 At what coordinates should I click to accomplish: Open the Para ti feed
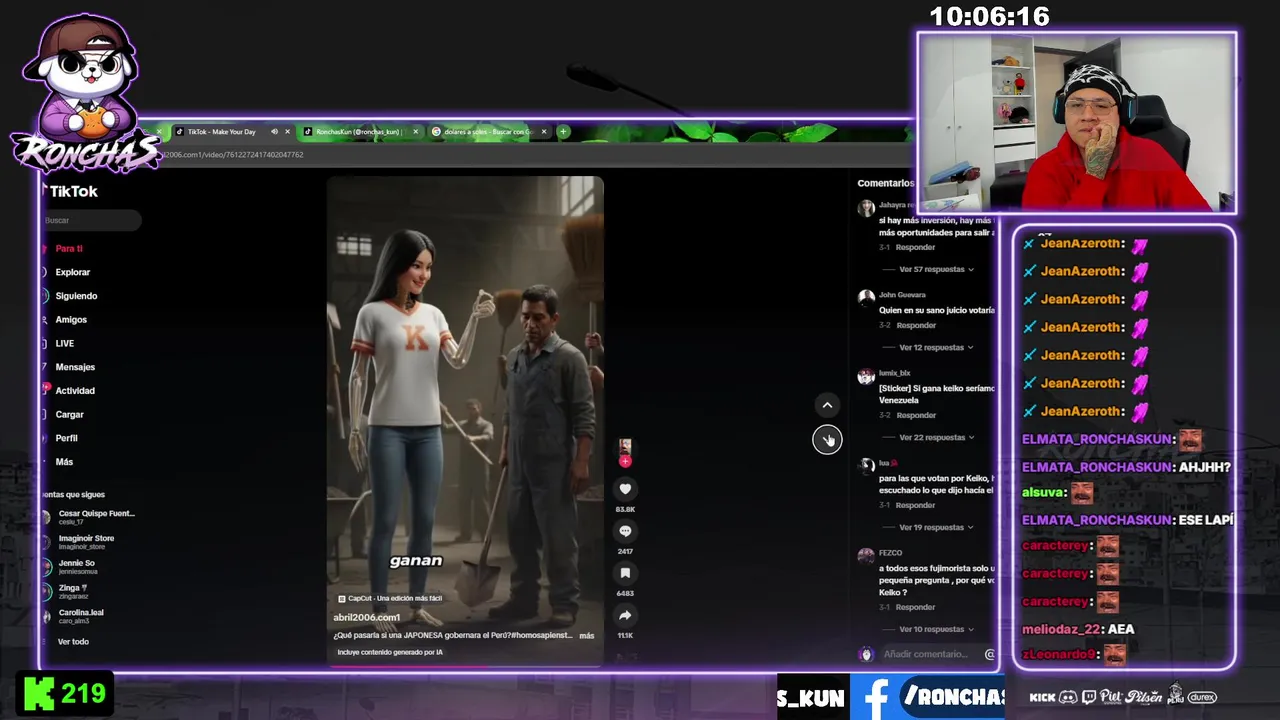tap(68, 248)
